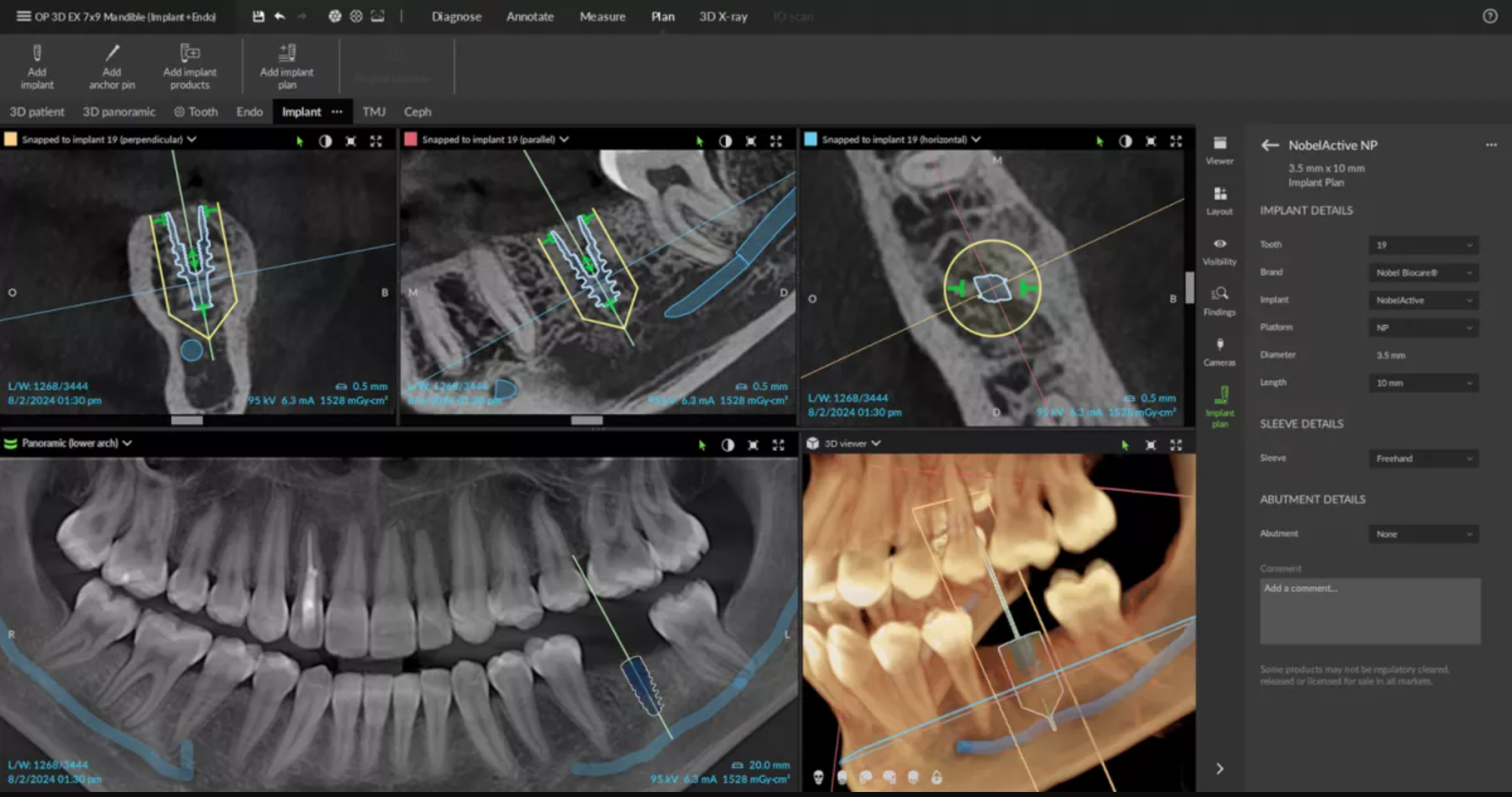Toggle contrast inversion on the panoramic view
Viewport: 1512px width, 797px height.
(x=727, y=443)
